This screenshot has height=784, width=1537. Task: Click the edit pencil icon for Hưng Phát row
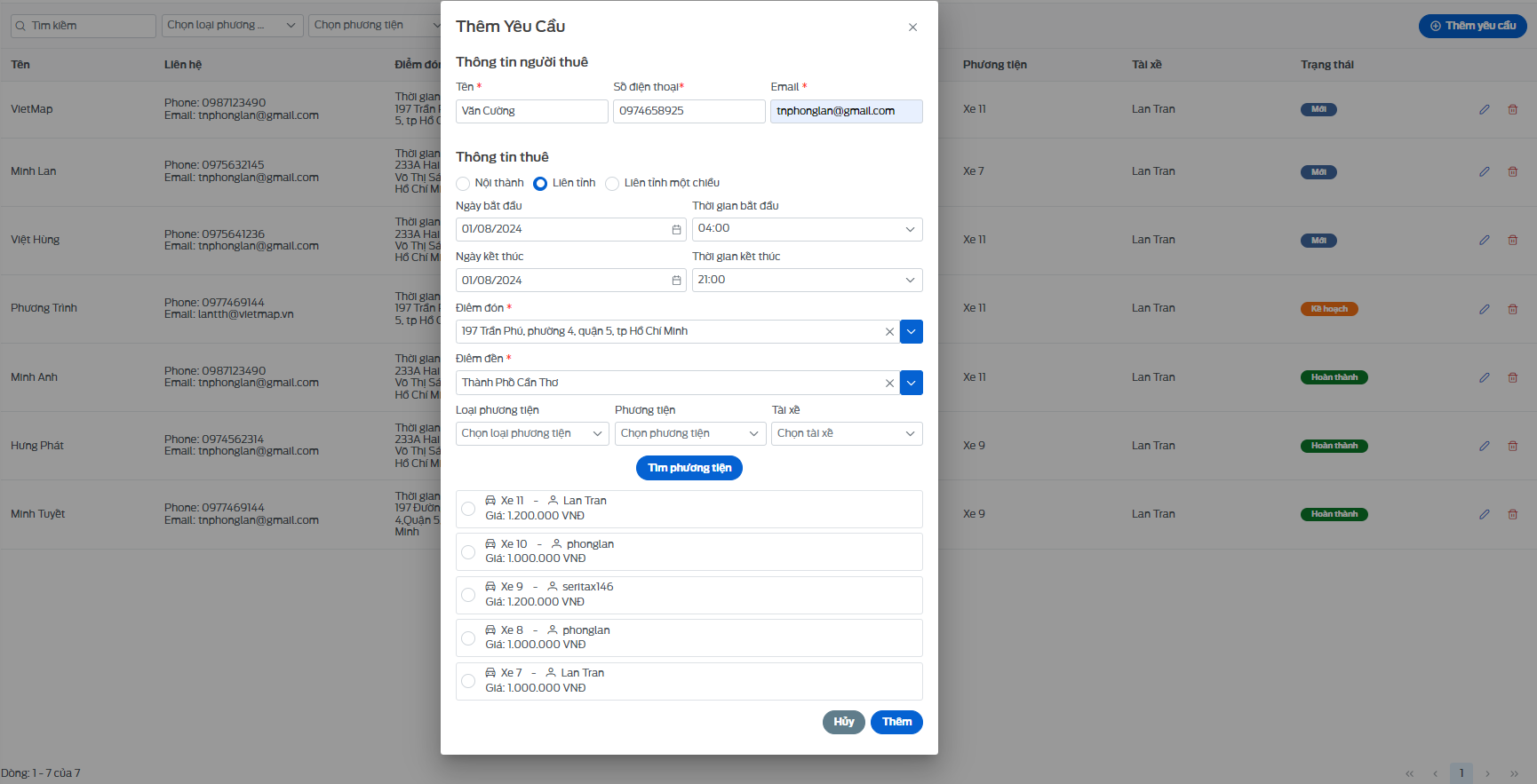[1484, 446]
